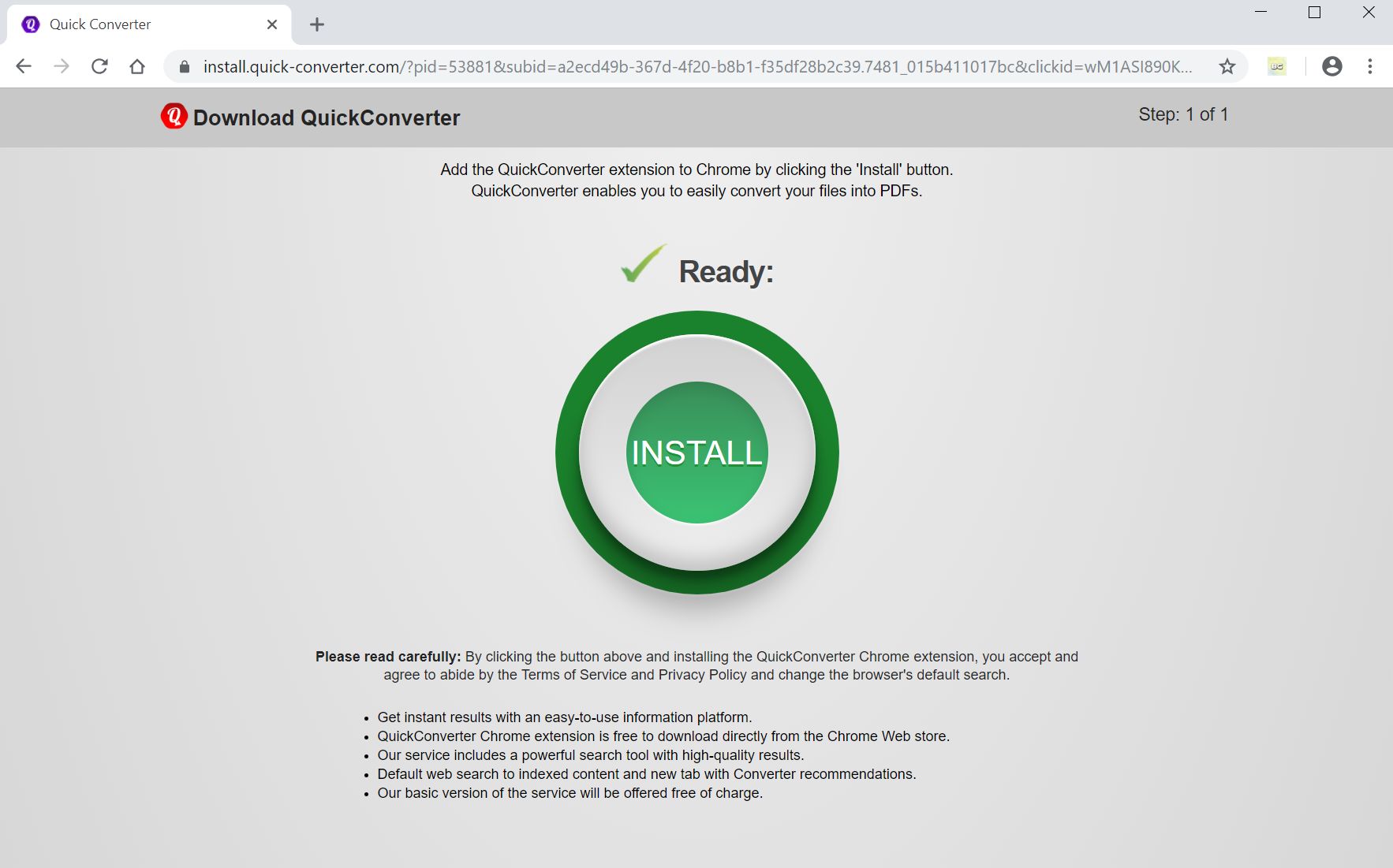Click the 'Step: 1 of 1' indicator

pos(1183,114)
